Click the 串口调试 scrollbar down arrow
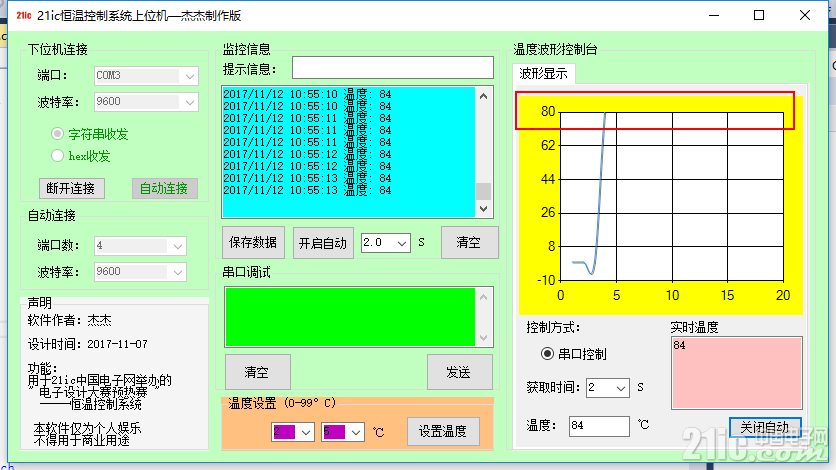 (483, 337)
